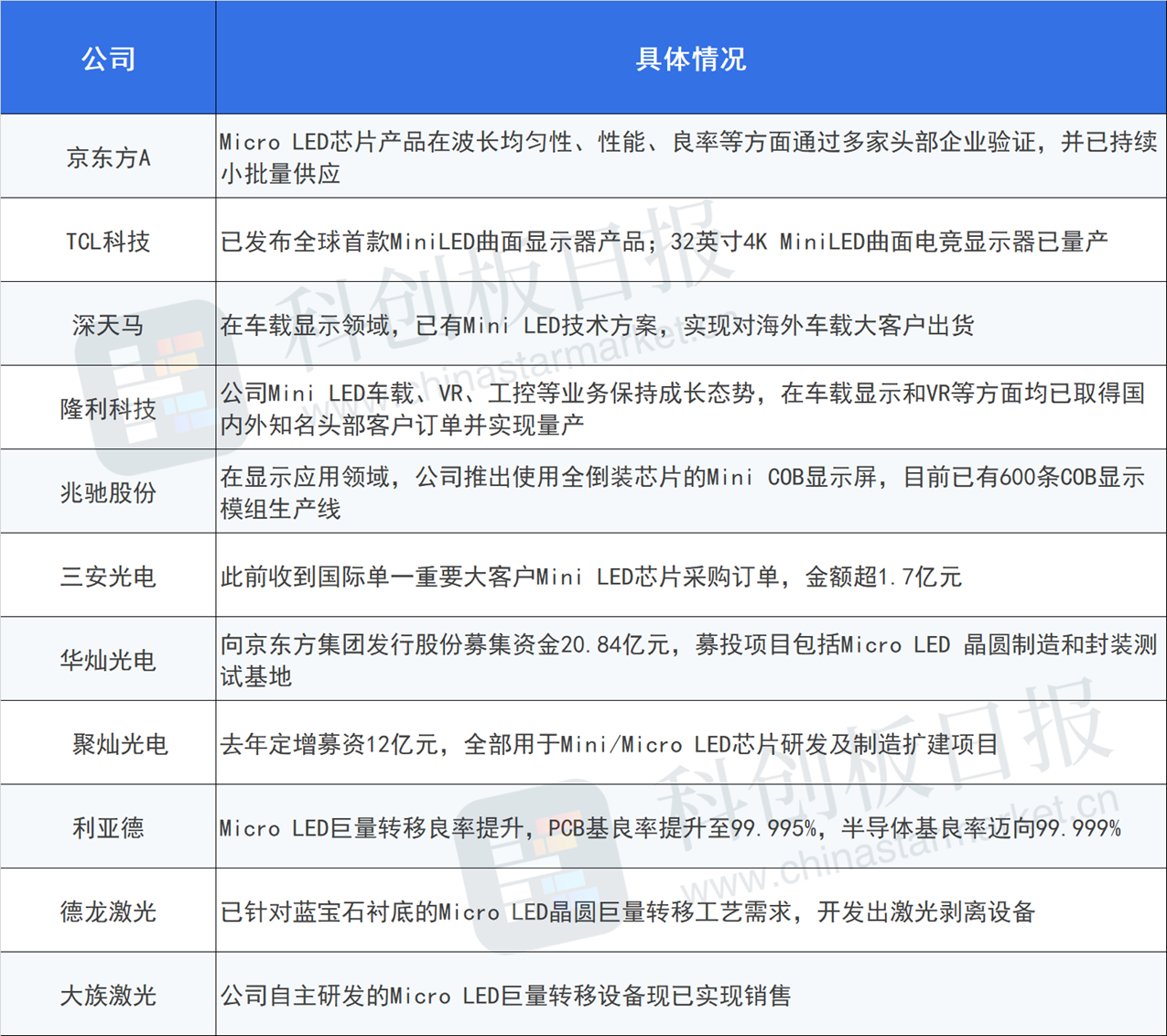
Task: Click the description mentioning 32英寸4K MiniLED
Action: coord(664,242)
